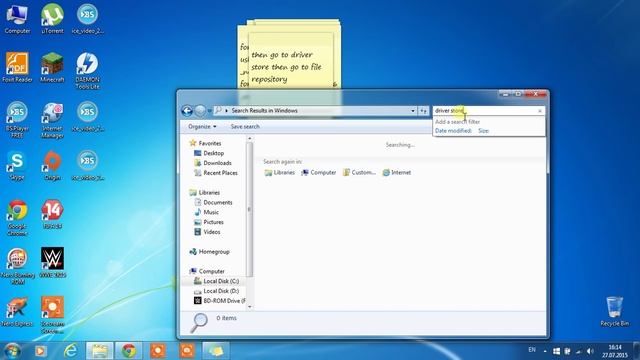Viewport: 640px width, 360px height.
Task: Open Videos library
Action: (207, 231)
